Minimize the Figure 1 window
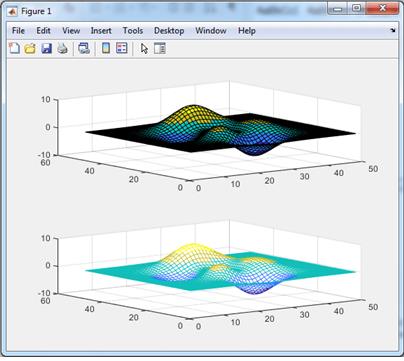This screenshot has width=404, height=361. pyautogui.click(x=338, y=9)
